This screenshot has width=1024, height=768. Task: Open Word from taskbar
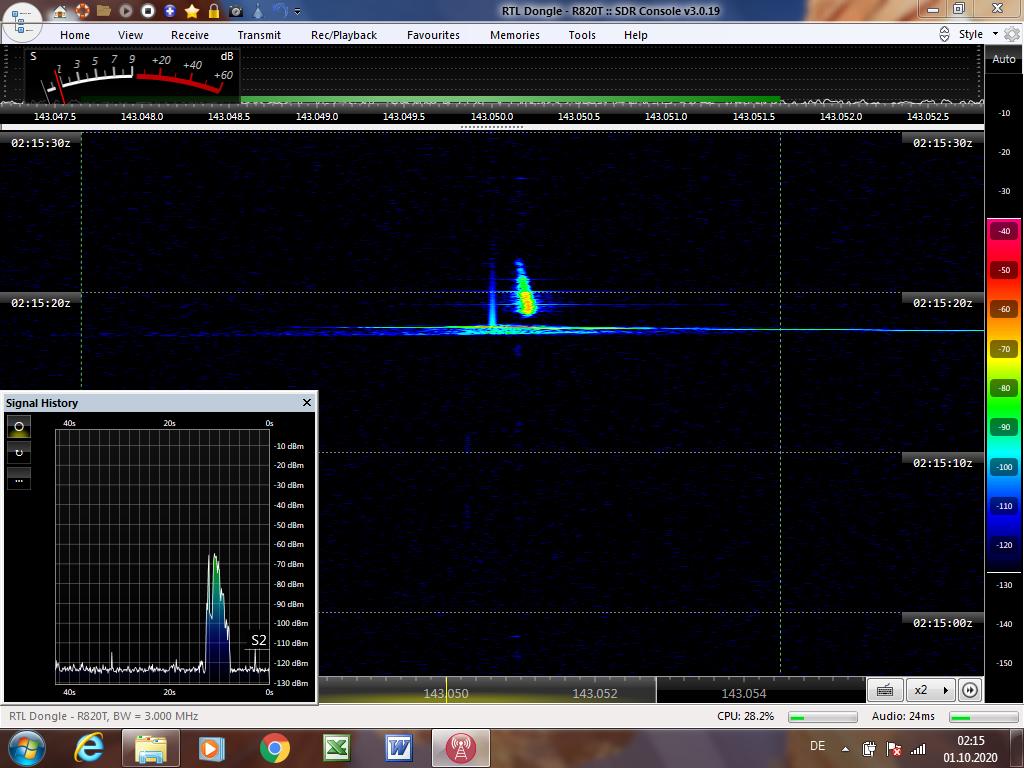398,748
